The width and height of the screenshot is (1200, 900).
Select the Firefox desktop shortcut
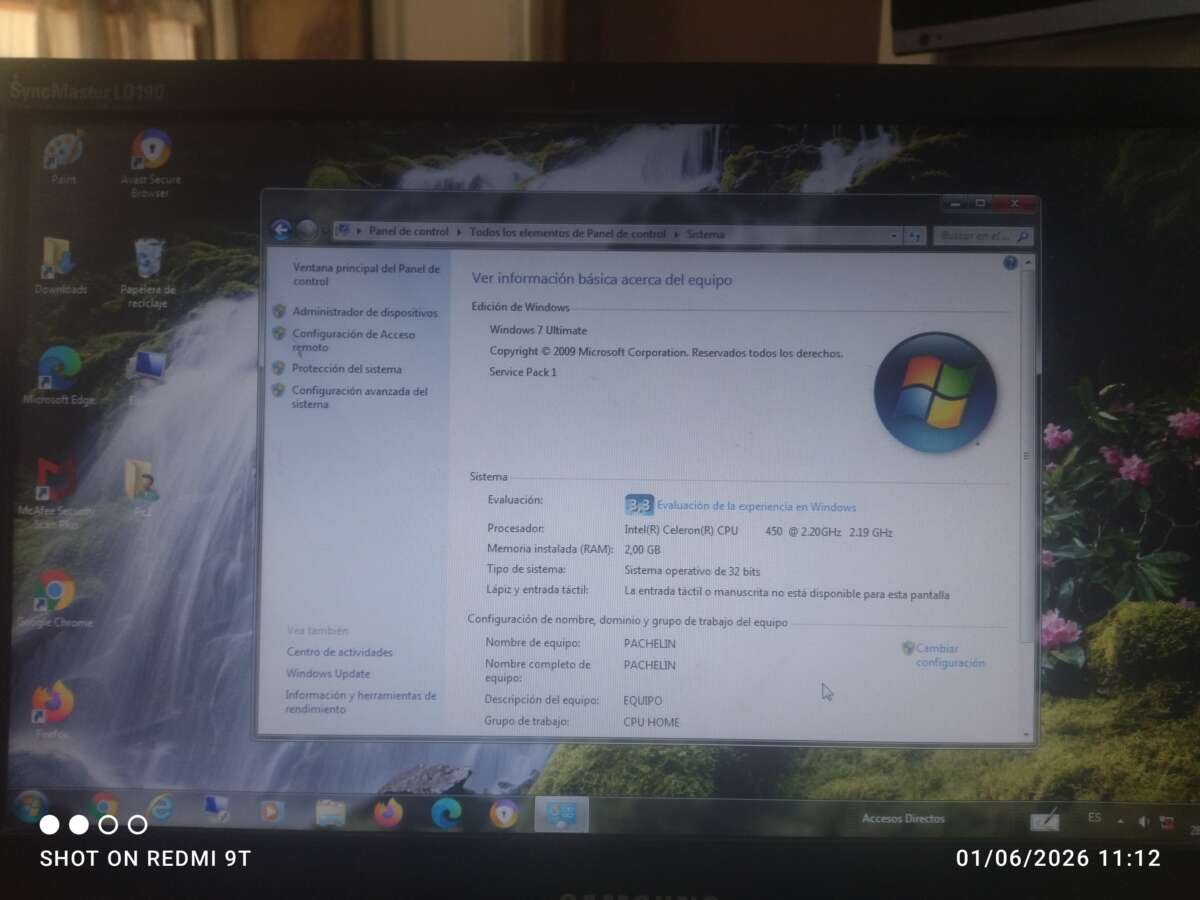(52, 710)
